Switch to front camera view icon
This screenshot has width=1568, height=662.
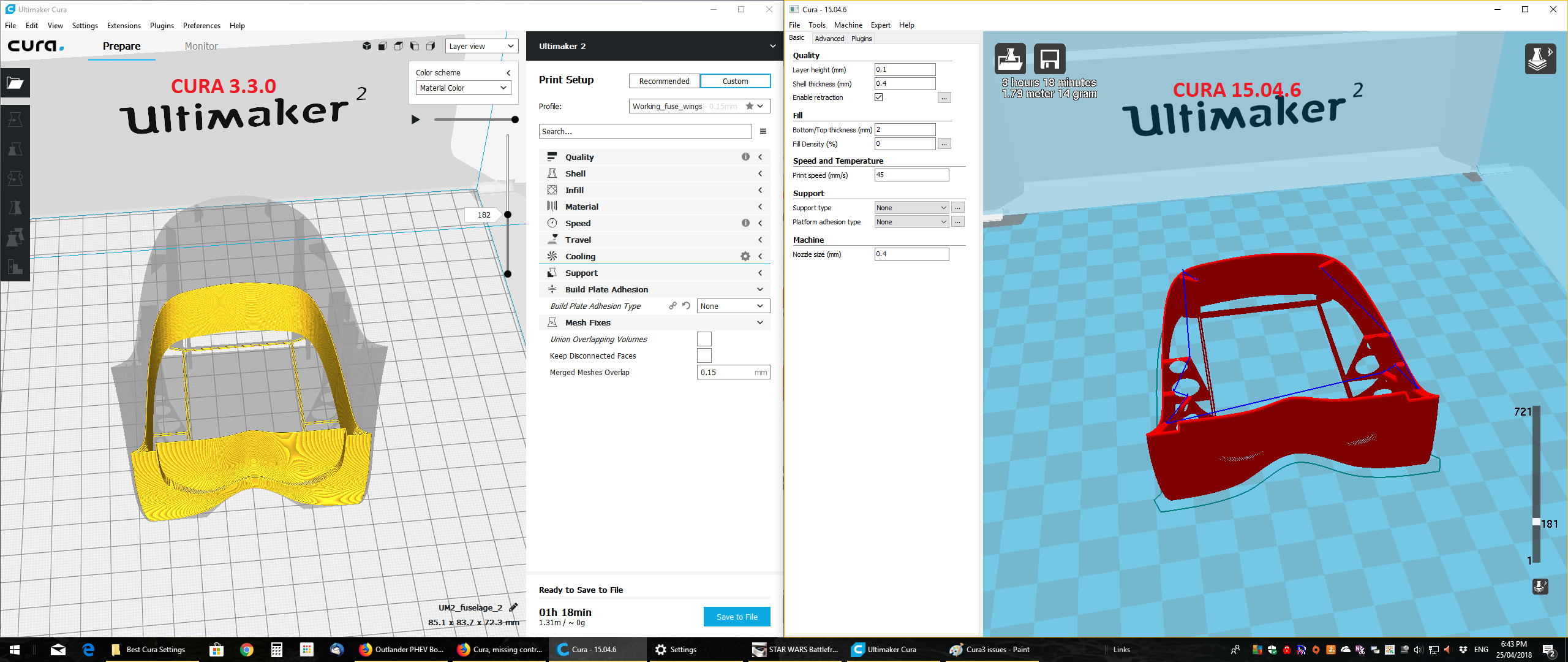coord(383,46)
